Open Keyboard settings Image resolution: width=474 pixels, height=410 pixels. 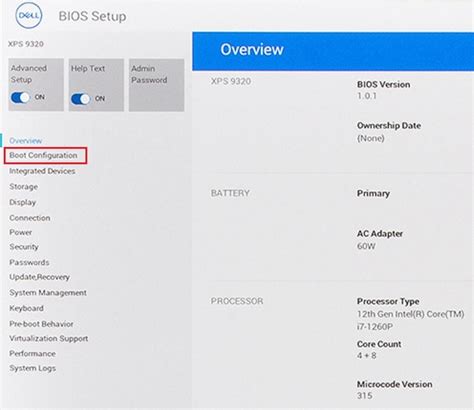[26, 308]
